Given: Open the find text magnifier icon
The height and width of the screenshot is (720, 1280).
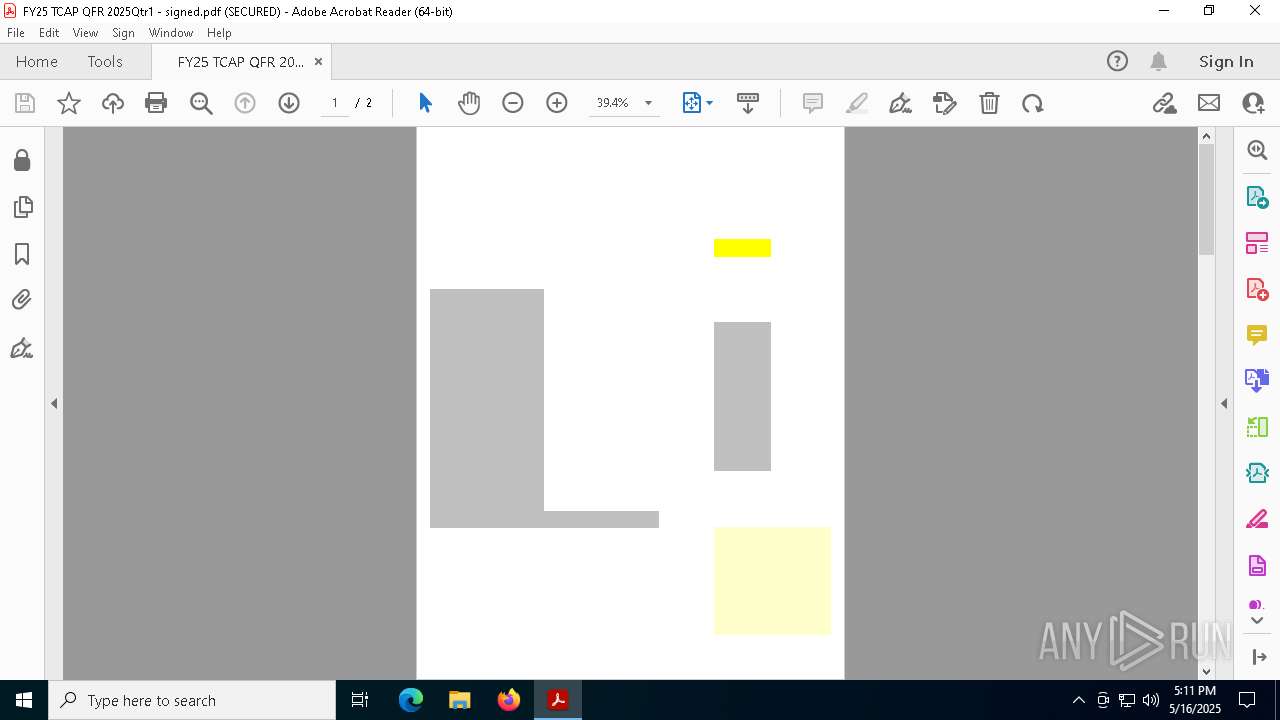Looking at the screenshot, I should pos(201,103).
